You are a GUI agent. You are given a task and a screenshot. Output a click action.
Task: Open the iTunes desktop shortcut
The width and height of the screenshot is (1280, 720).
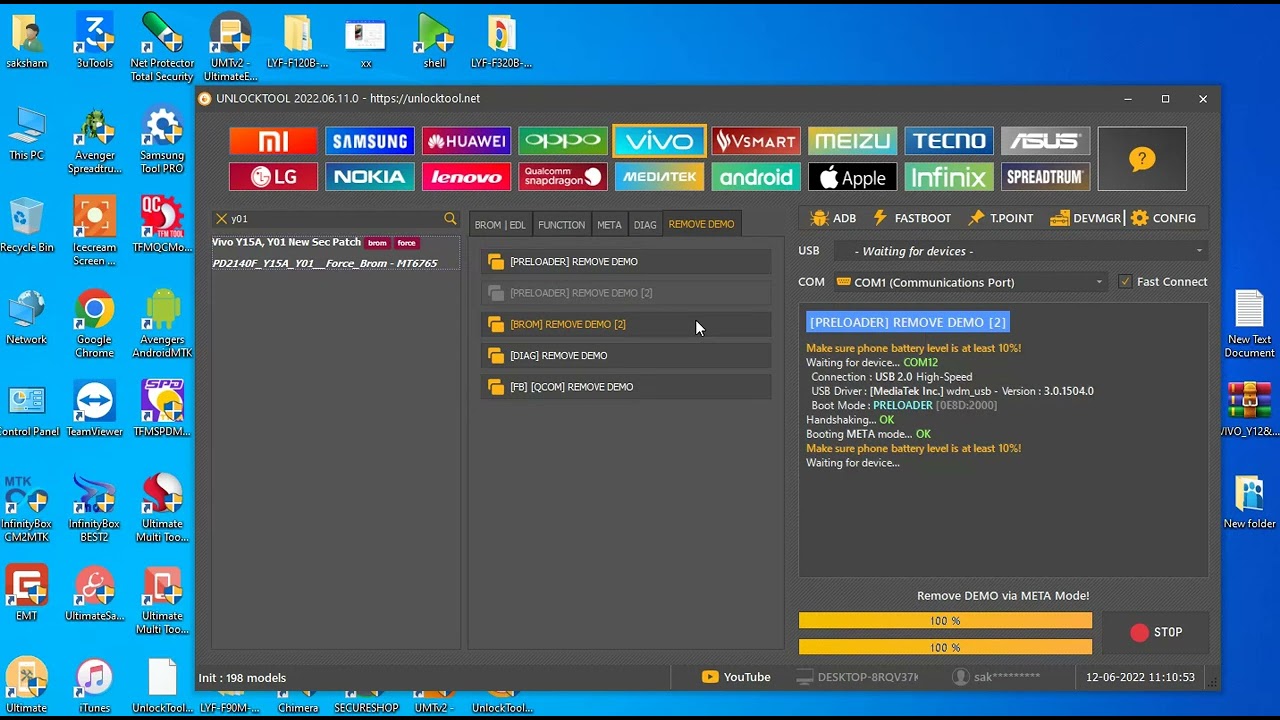click(94, 685)
